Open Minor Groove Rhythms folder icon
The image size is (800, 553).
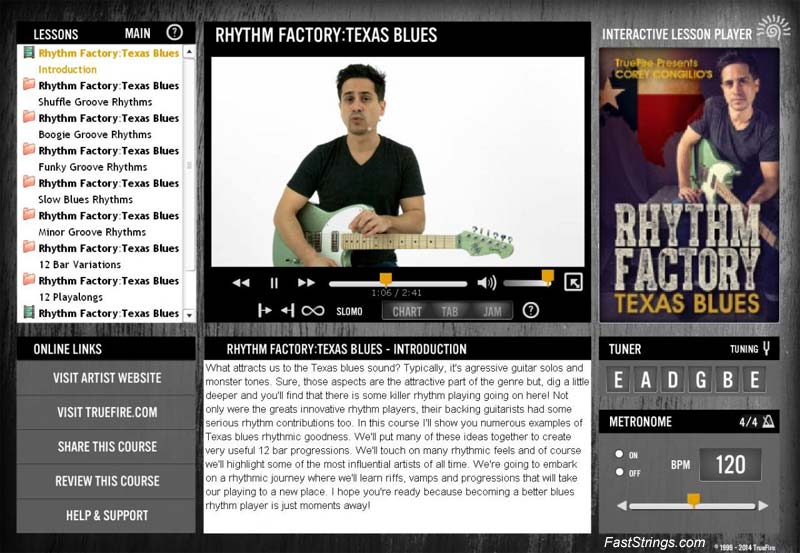coord(29,214)
